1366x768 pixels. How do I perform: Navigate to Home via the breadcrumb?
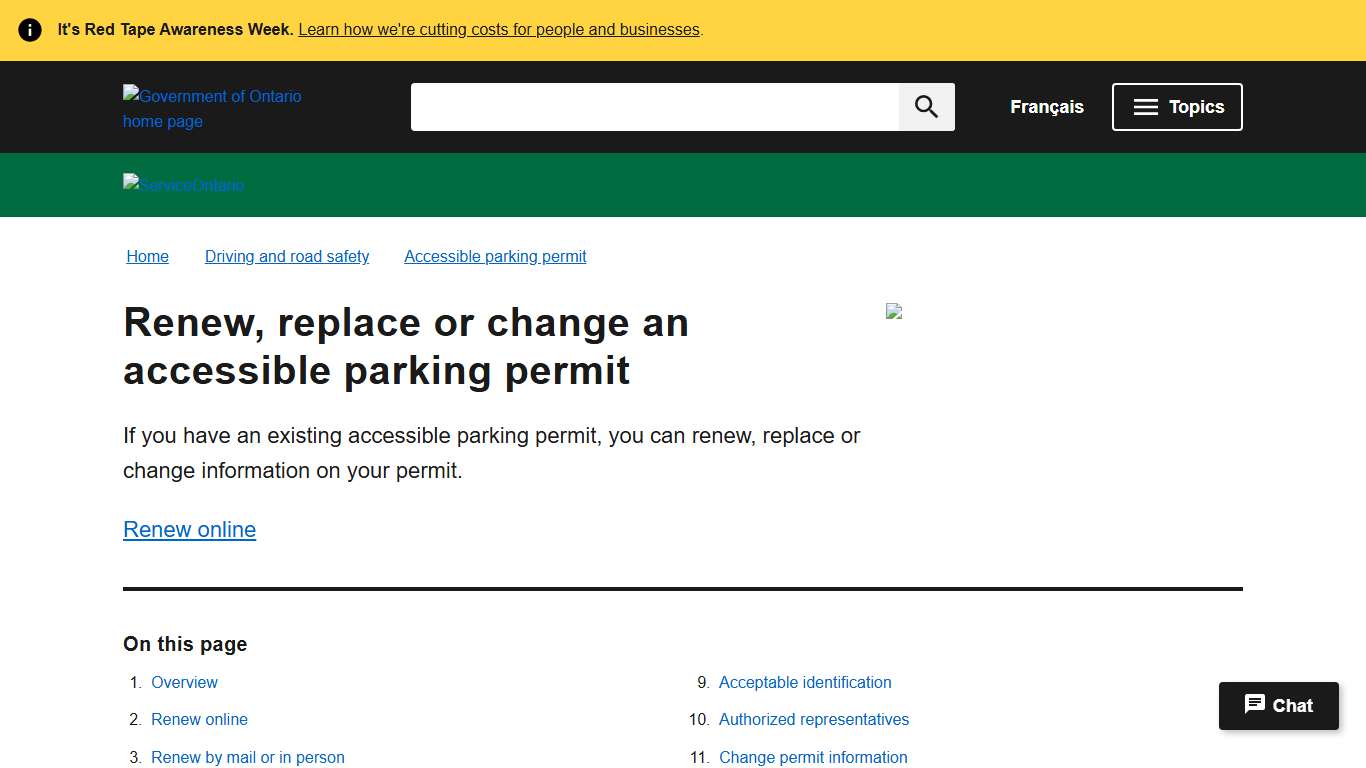[x=147, y=256]
